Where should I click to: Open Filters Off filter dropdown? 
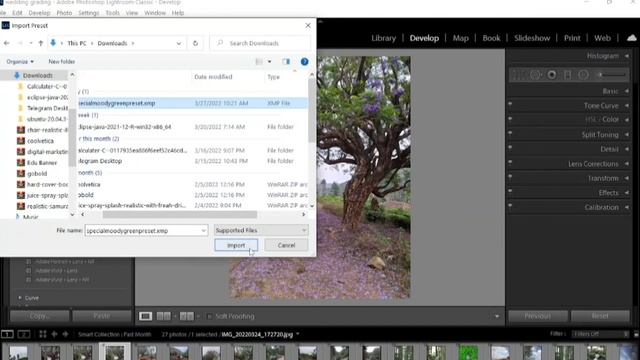pyautogui.click(x=600, y=334)
